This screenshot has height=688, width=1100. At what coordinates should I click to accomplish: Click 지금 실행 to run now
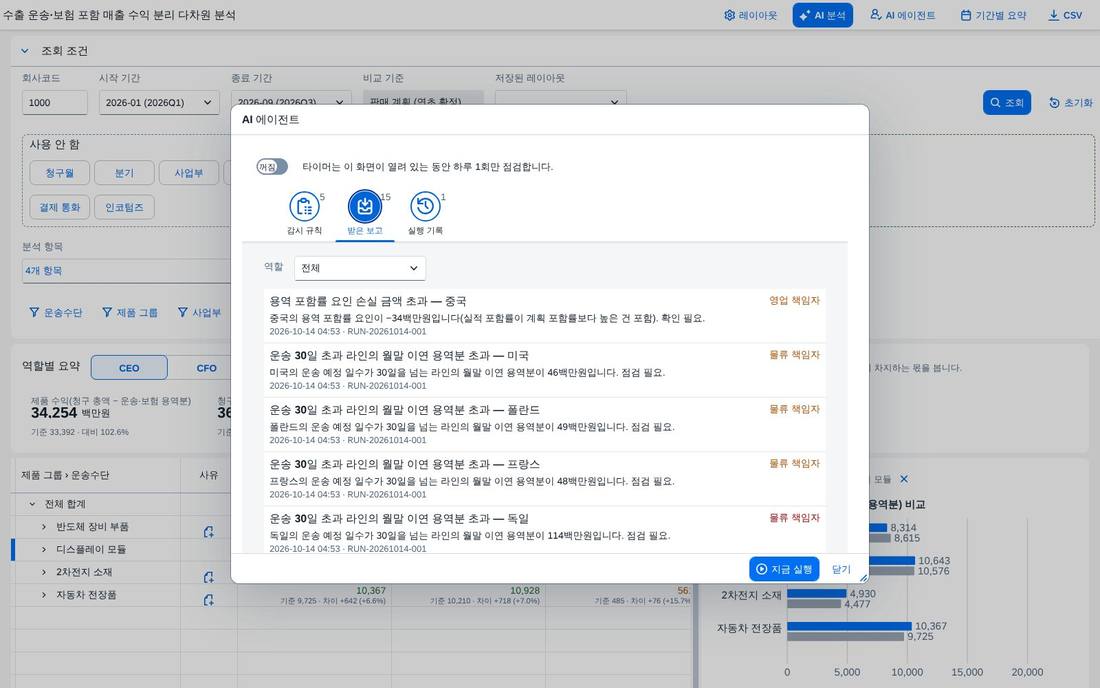pyautogui.click(x=784, y=569)
